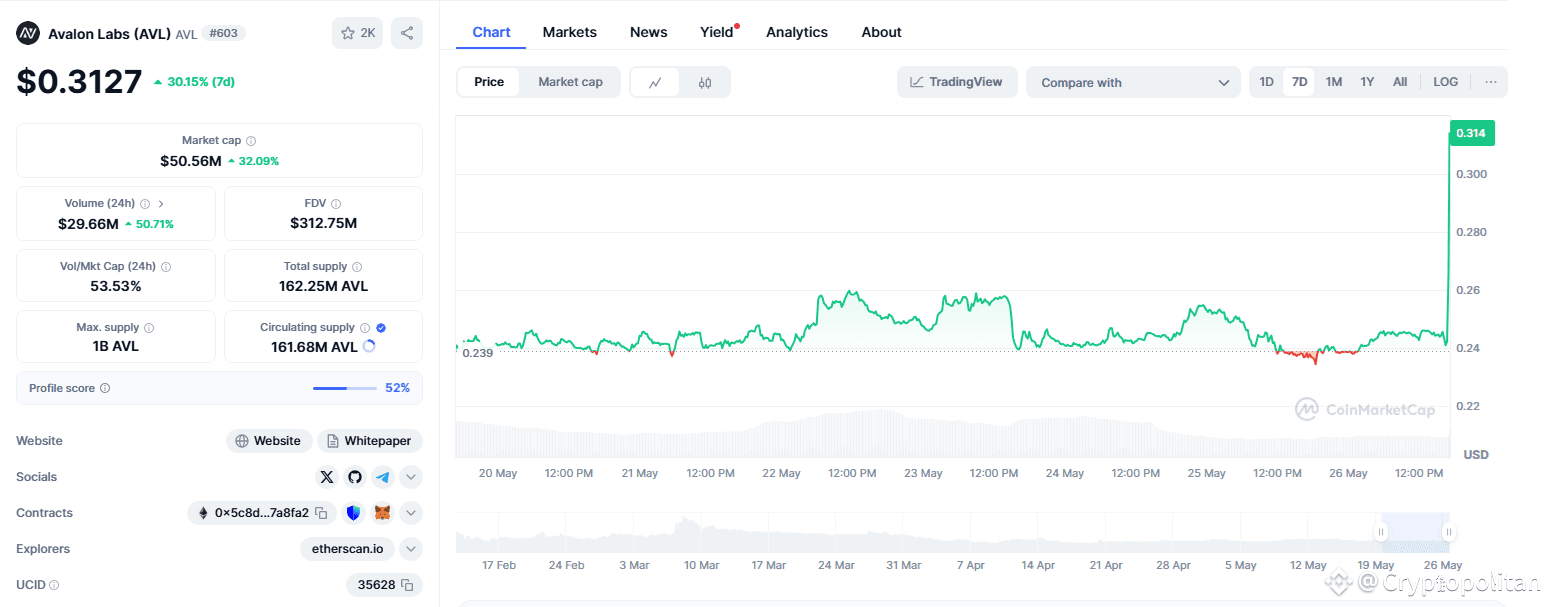Open Avalon Labs X (Twitter) profile icon
The width and height of the screenshot is (1549, 607).
(x=327, y=477)
